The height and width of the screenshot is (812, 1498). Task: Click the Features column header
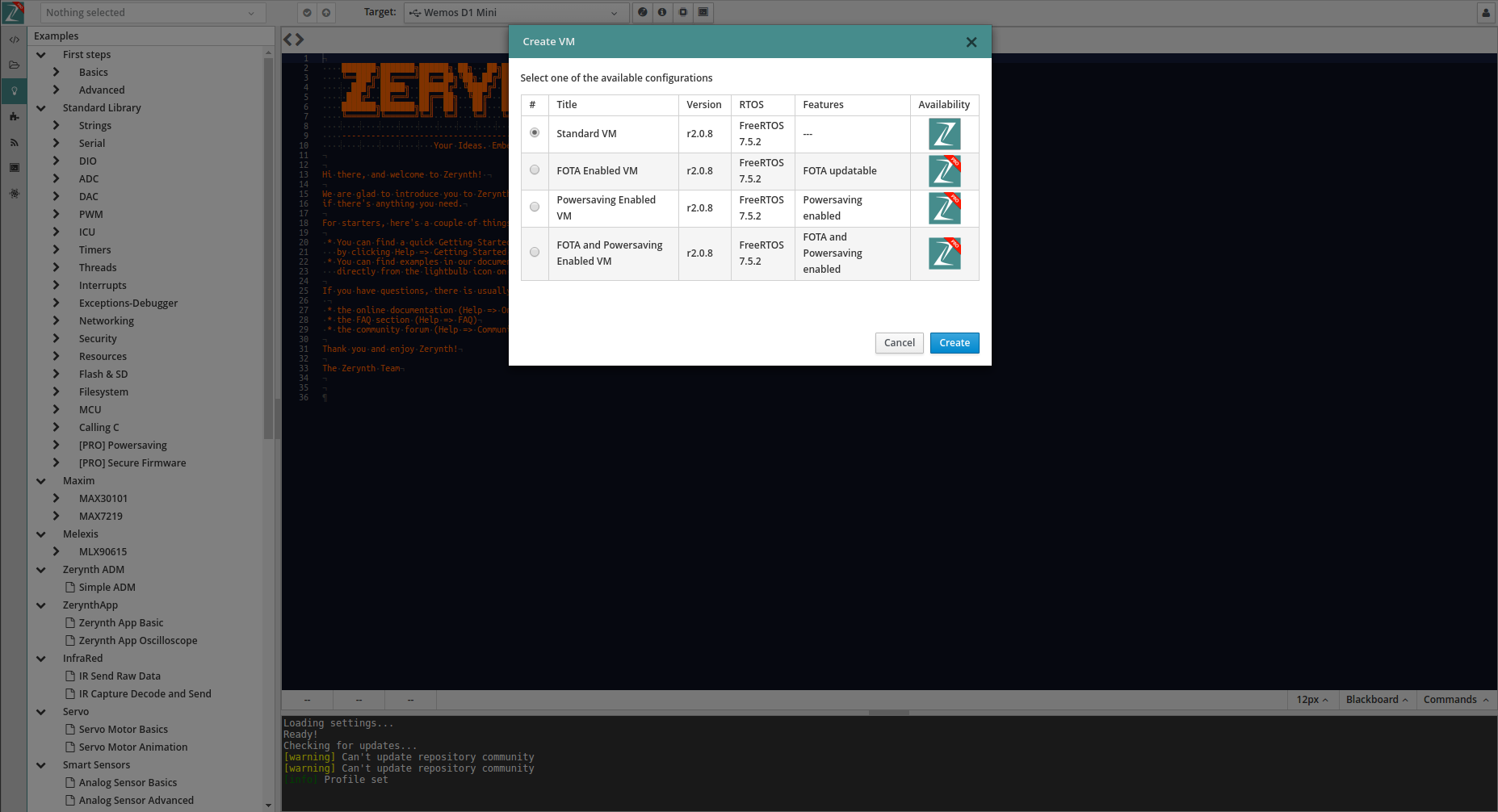pyautogui.click(x=853, y=105)
